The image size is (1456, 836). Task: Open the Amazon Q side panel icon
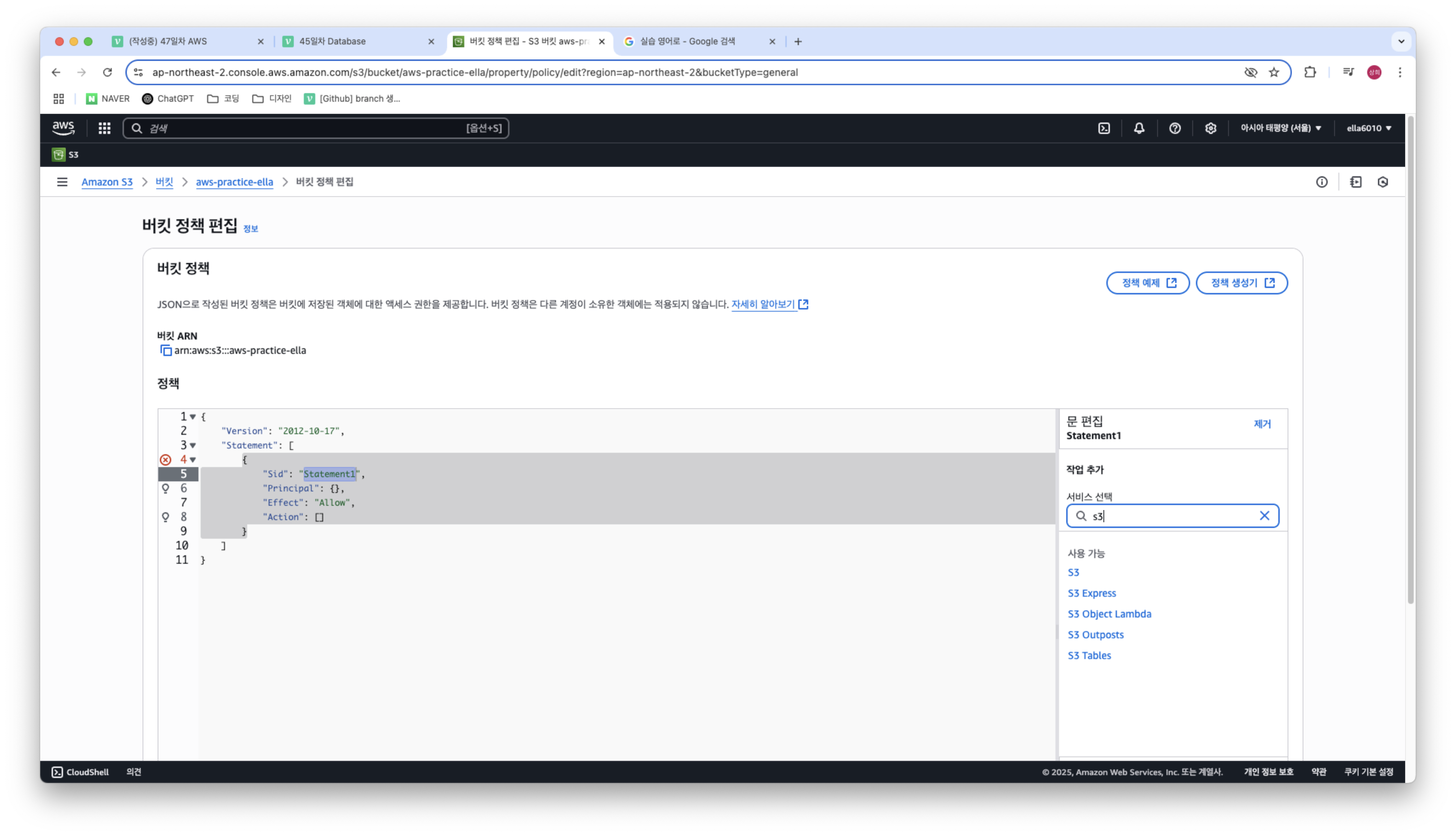(1356, 182)
